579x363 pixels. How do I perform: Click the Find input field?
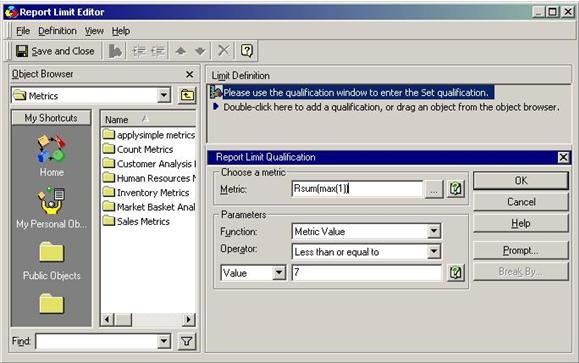pos(96,341)
